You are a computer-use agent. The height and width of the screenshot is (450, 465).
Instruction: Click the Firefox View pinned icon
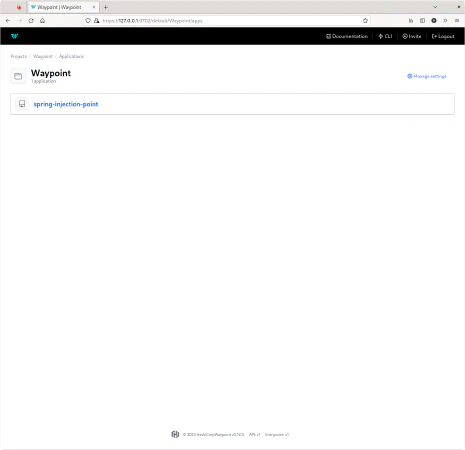[19, 7]
